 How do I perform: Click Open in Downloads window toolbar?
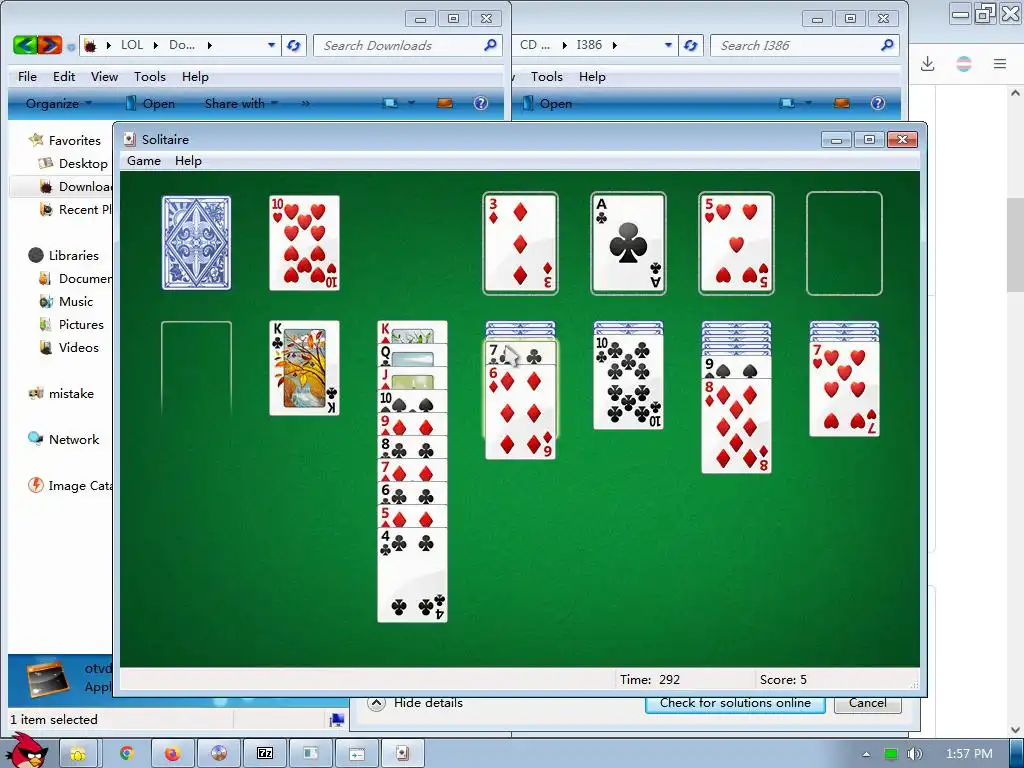pyautogui.click(x=150, y=103)
